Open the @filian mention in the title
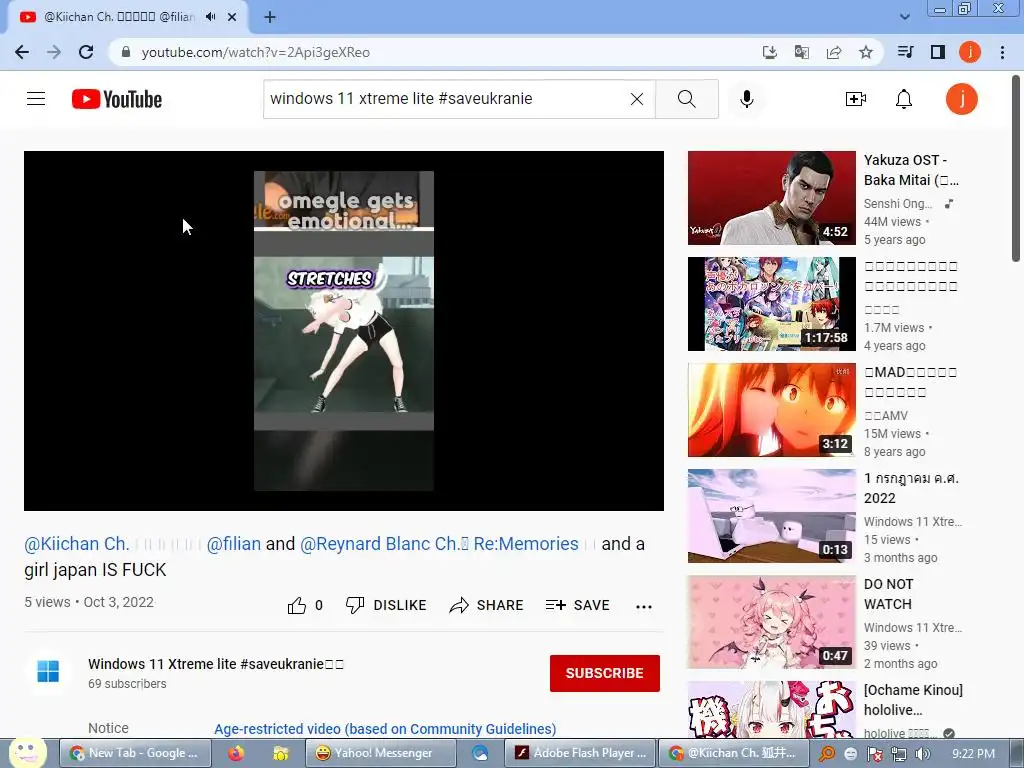 pyautogui.click(x=234, y=543)
